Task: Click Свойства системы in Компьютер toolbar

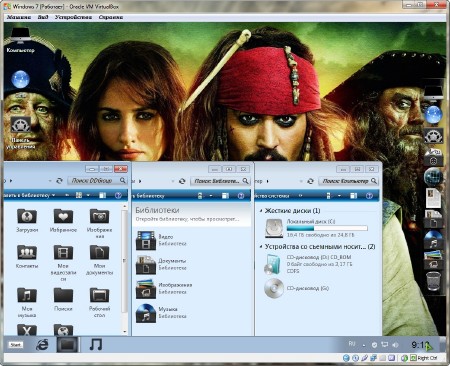Action: click(272, 196)
